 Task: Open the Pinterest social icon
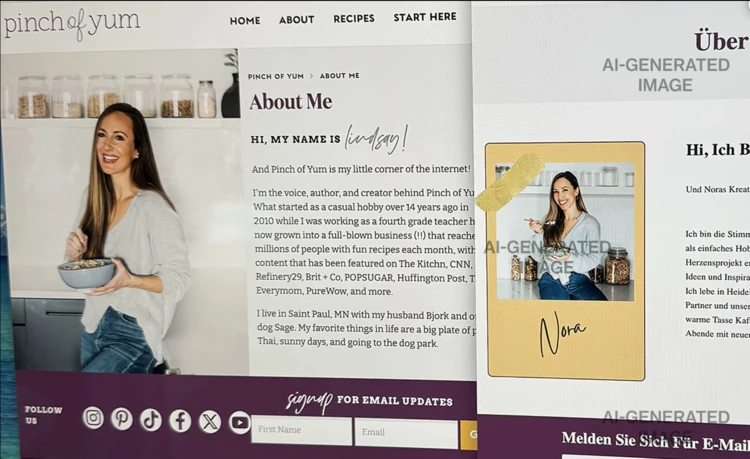pos(122,419)
